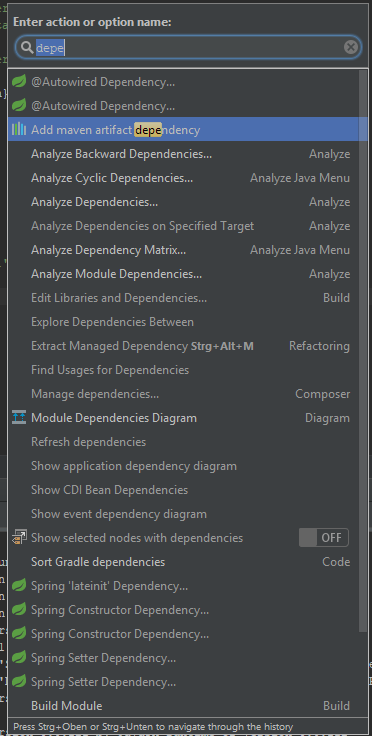The image size is (372, 736).
Task: Click the selected nodes with dependencies icon
Action: point(19,537)
